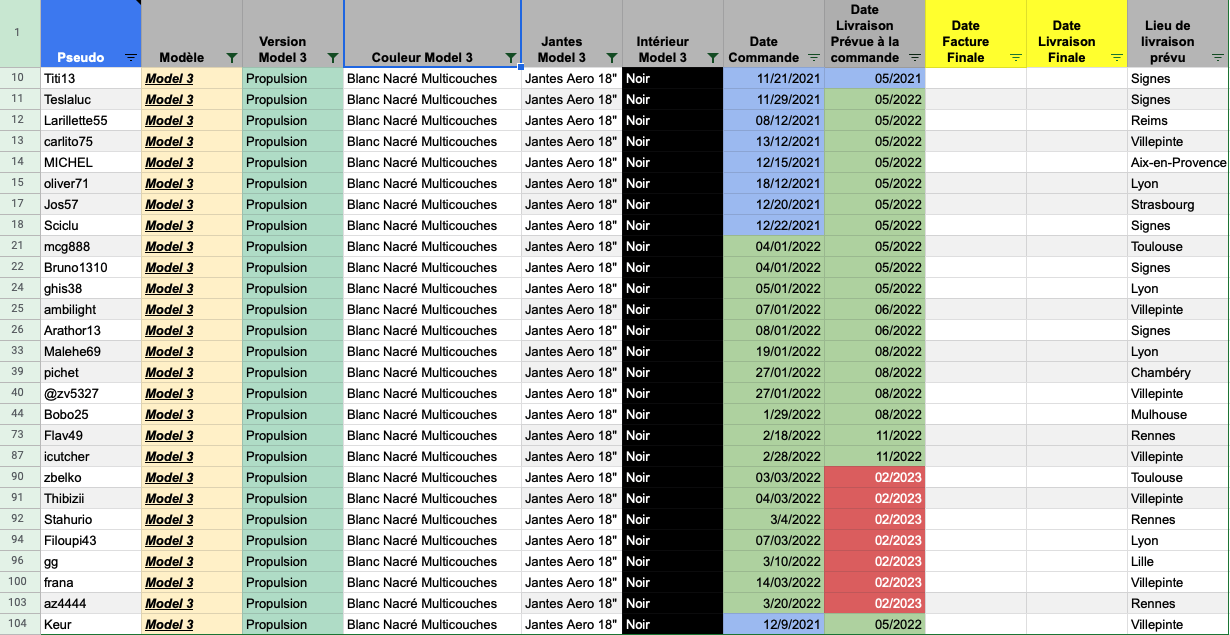This screenshot has width=1230, height=635.
Task: Open Model 3 link in zbelko row
Action: tap(169, 477)
